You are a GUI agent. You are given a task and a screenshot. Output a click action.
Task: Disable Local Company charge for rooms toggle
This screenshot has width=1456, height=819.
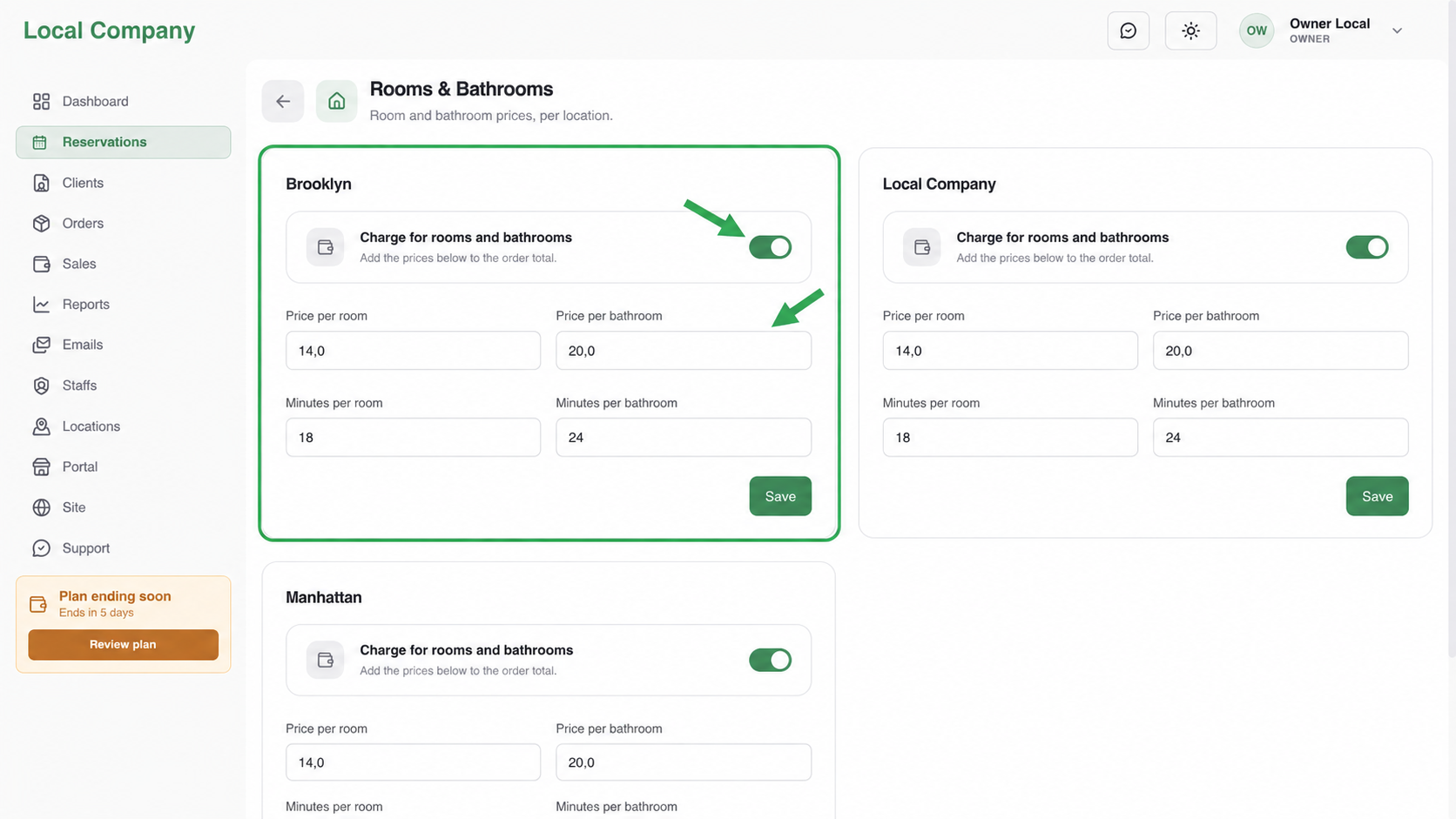[x=1367, y=247]
